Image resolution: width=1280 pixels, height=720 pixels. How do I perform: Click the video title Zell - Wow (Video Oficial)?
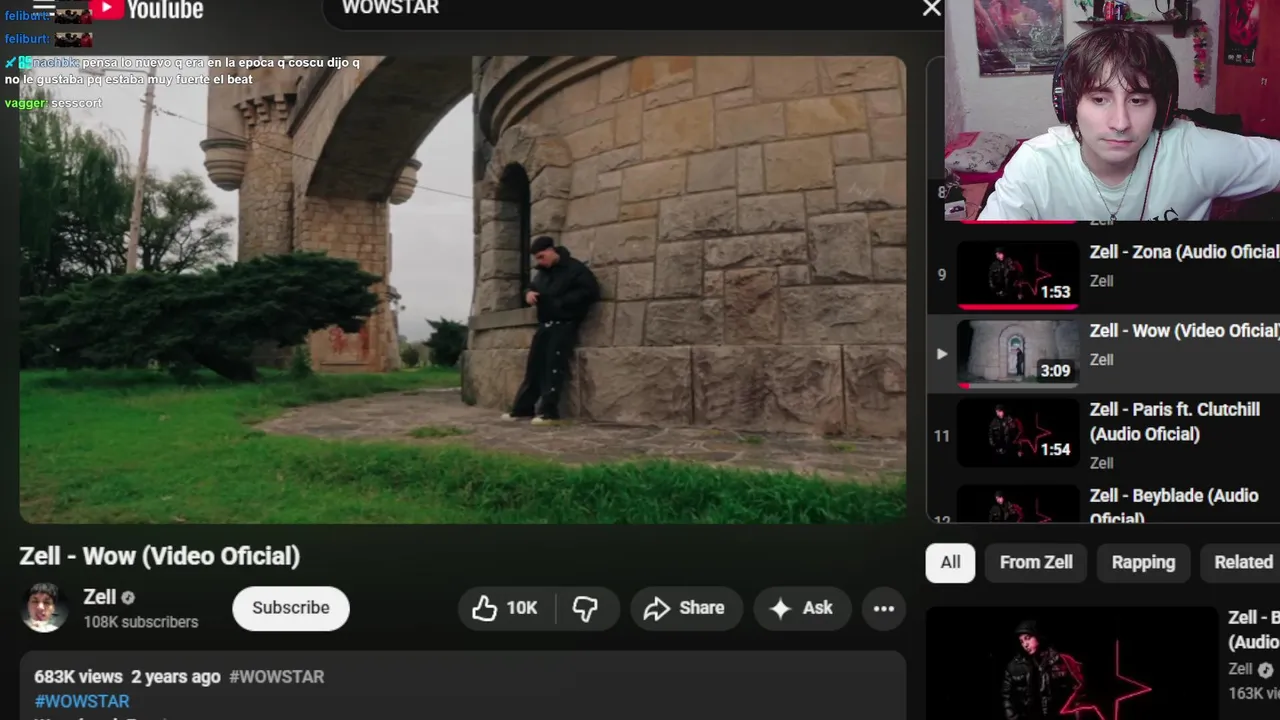[x=160, y=556]
